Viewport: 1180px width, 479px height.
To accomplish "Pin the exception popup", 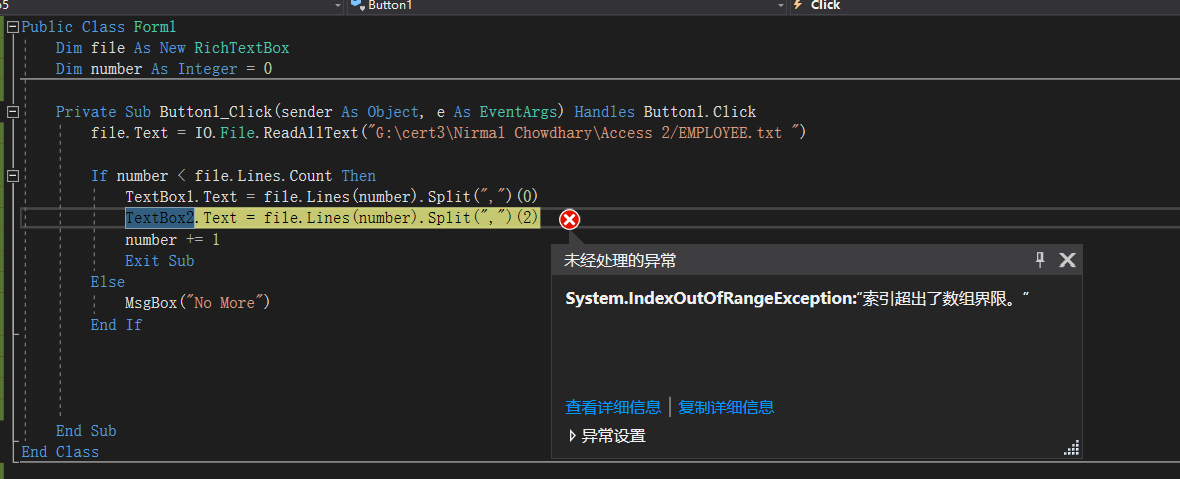I will coord(1040,260).
